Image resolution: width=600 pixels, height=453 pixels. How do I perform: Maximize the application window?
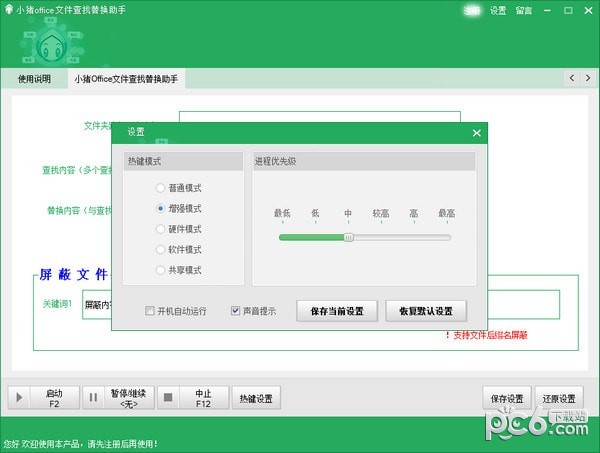[568, 10]
